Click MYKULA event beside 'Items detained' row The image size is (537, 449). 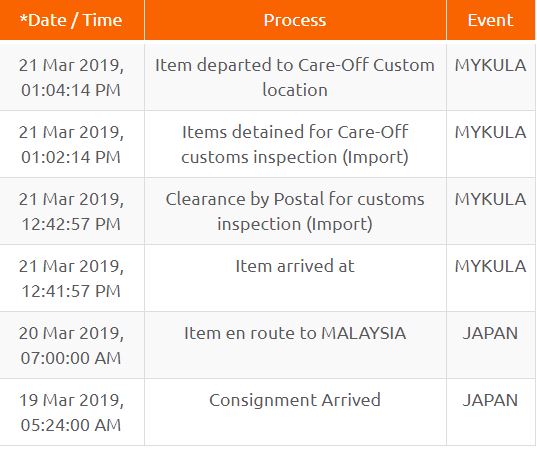(490, 133)
